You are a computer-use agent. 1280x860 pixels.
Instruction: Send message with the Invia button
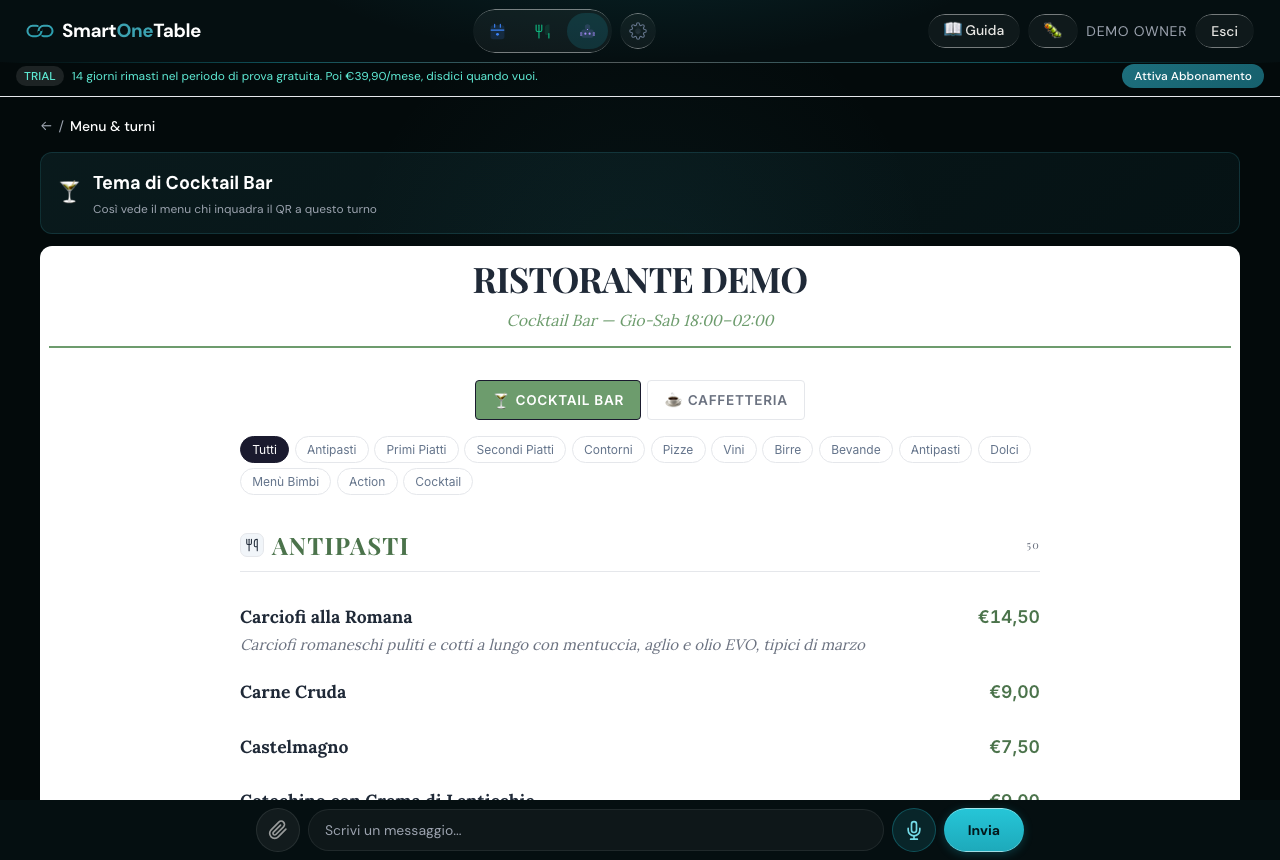(x=984, y=830)
